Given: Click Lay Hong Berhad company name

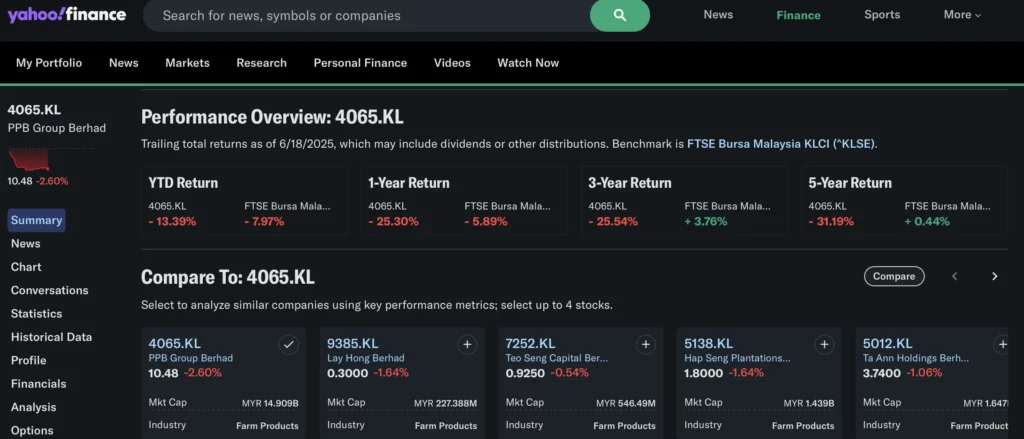Looking at the screenshot, I should 366,358.
